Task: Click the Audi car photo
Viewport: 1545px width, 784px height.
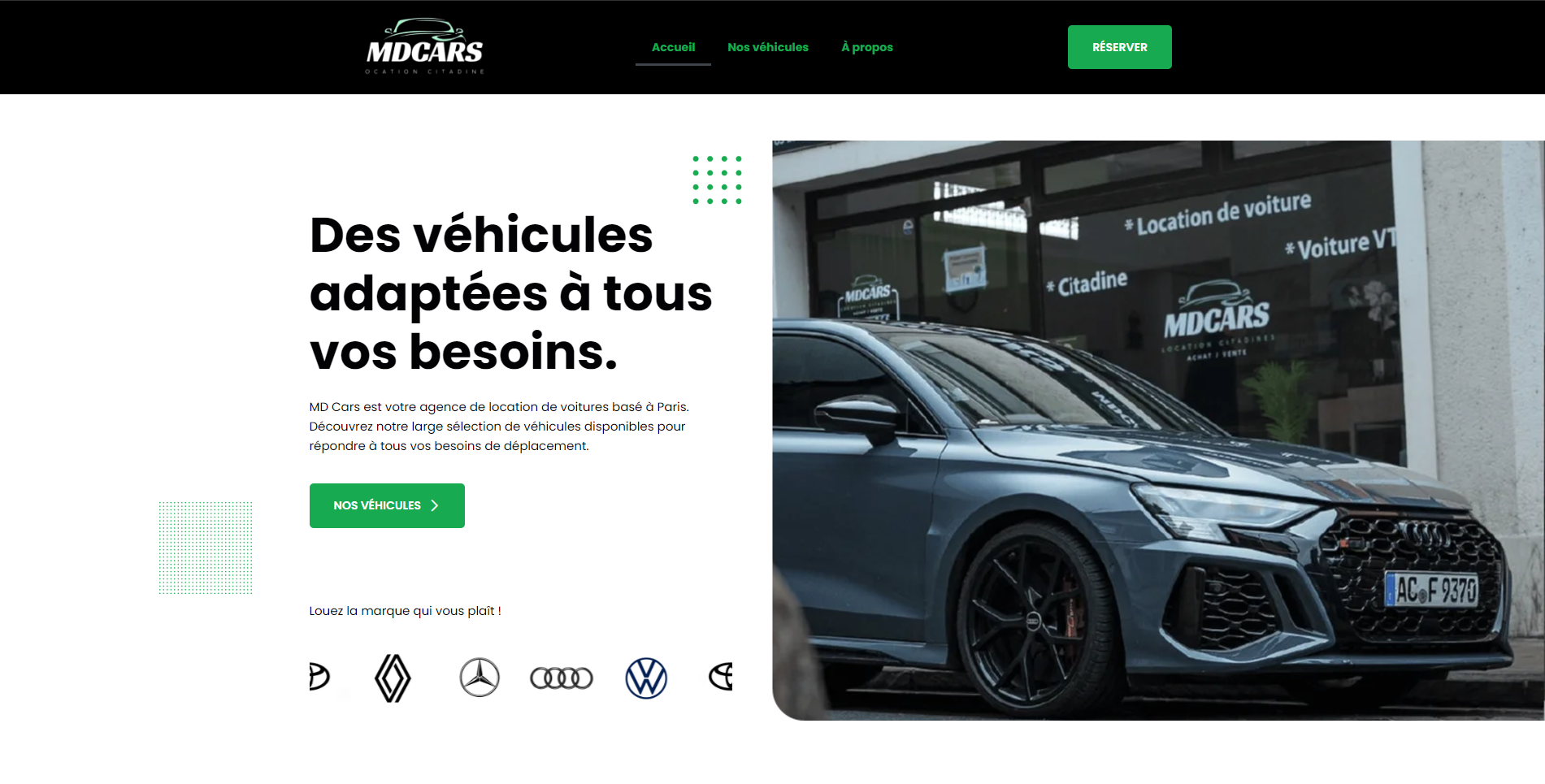Action: [1158, 431]
